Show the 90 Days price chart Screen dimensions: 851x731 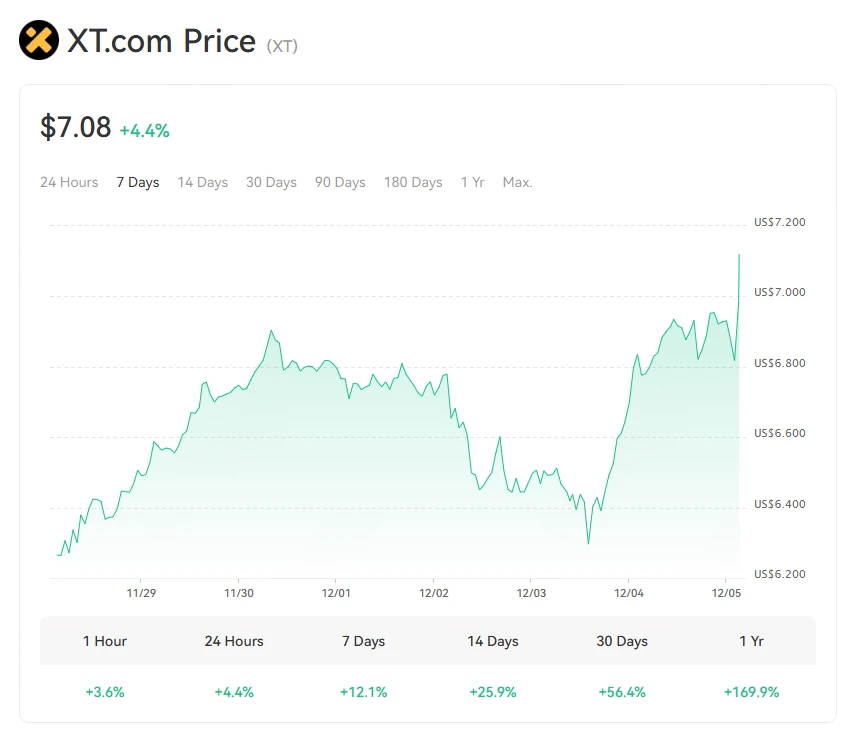[x=340, y=182]
